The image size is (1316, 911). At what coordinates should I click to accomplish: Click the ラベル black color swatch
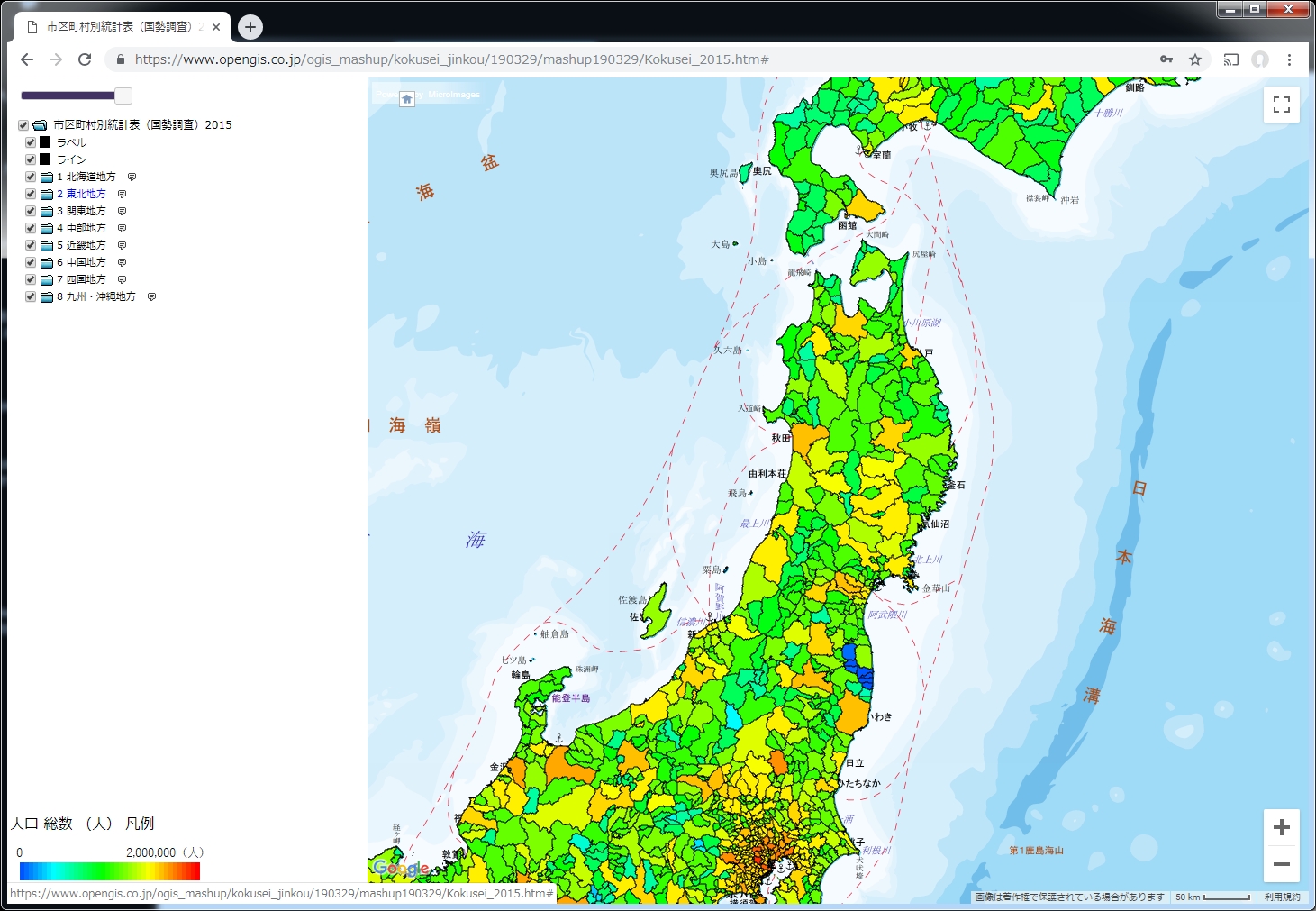[45, 142]
